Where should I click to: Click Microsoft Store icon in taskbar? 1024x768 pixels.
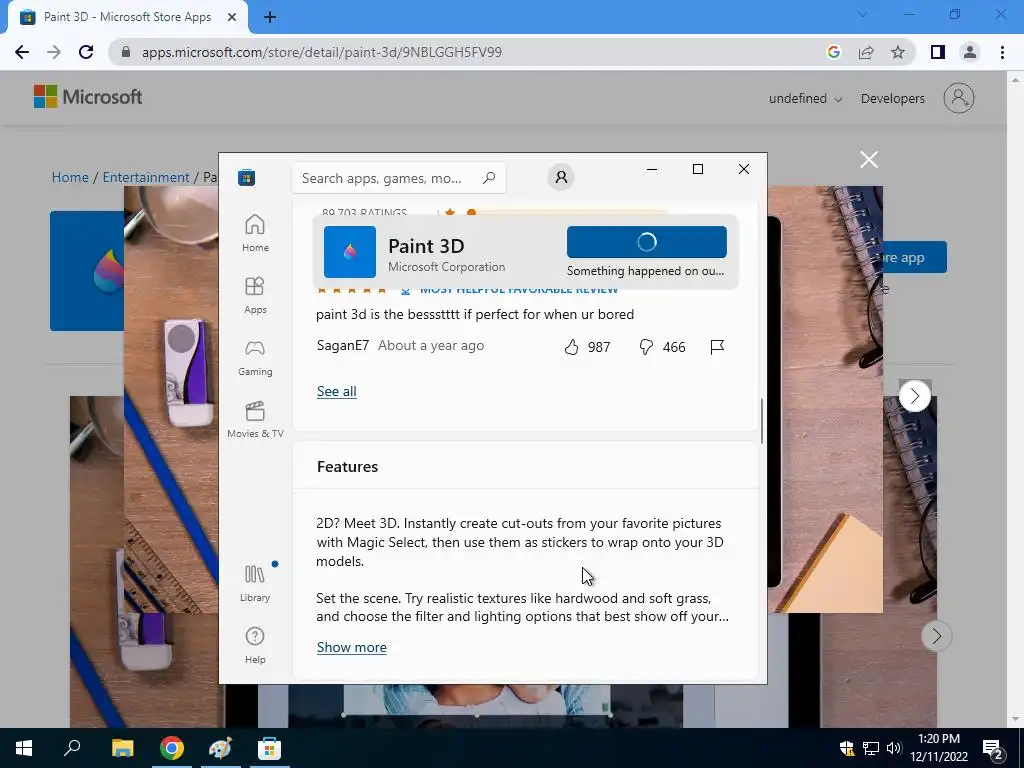coord(269,748)
